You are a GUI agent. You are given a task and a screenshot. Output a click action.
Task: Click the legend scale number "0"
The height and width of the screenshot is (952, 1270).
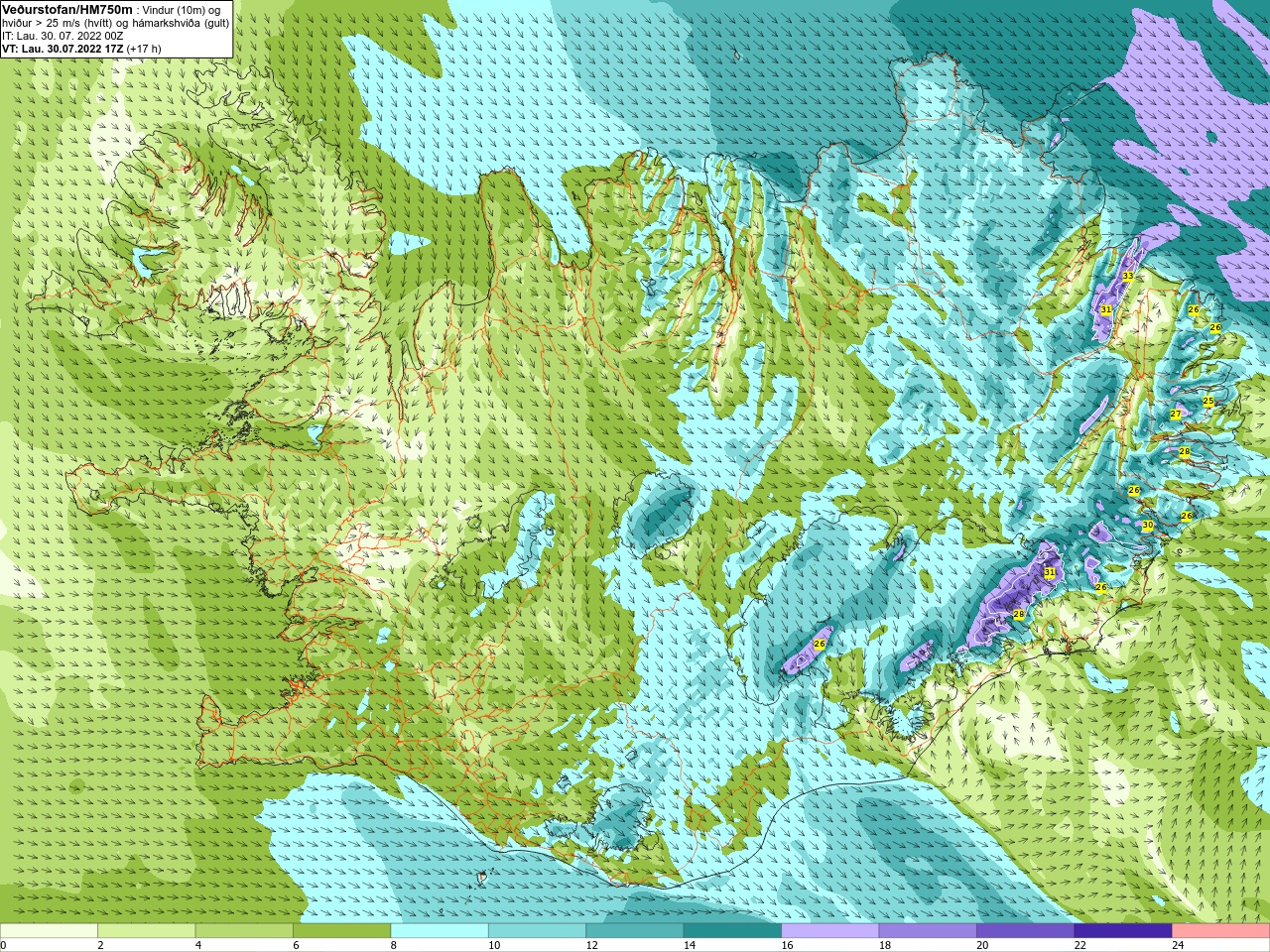pos(3,945)
